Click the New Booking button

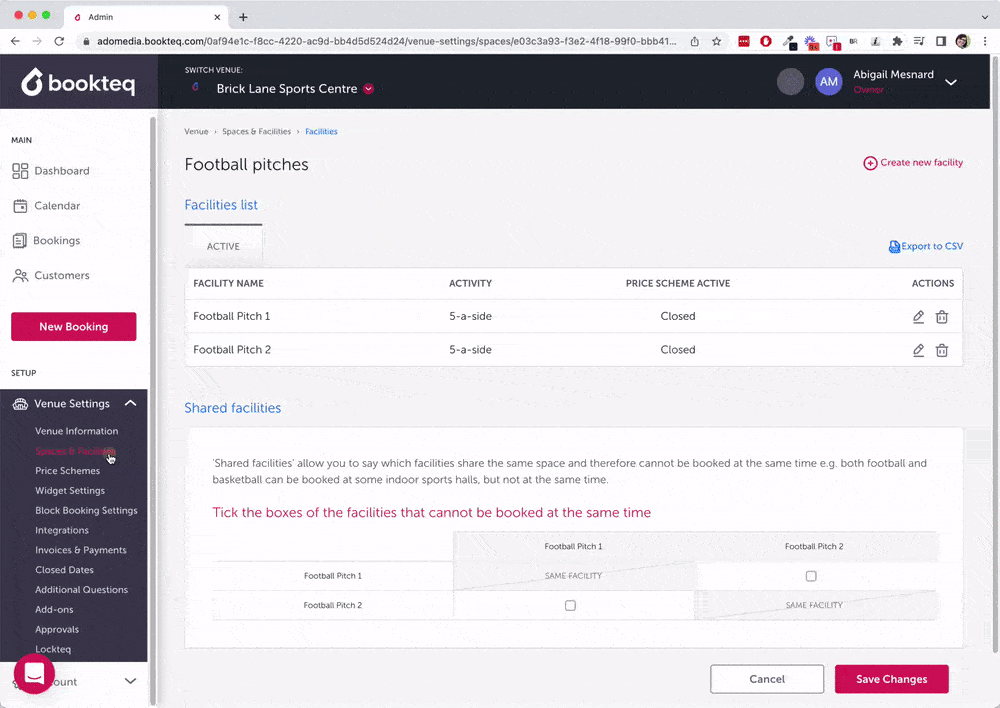73,327
